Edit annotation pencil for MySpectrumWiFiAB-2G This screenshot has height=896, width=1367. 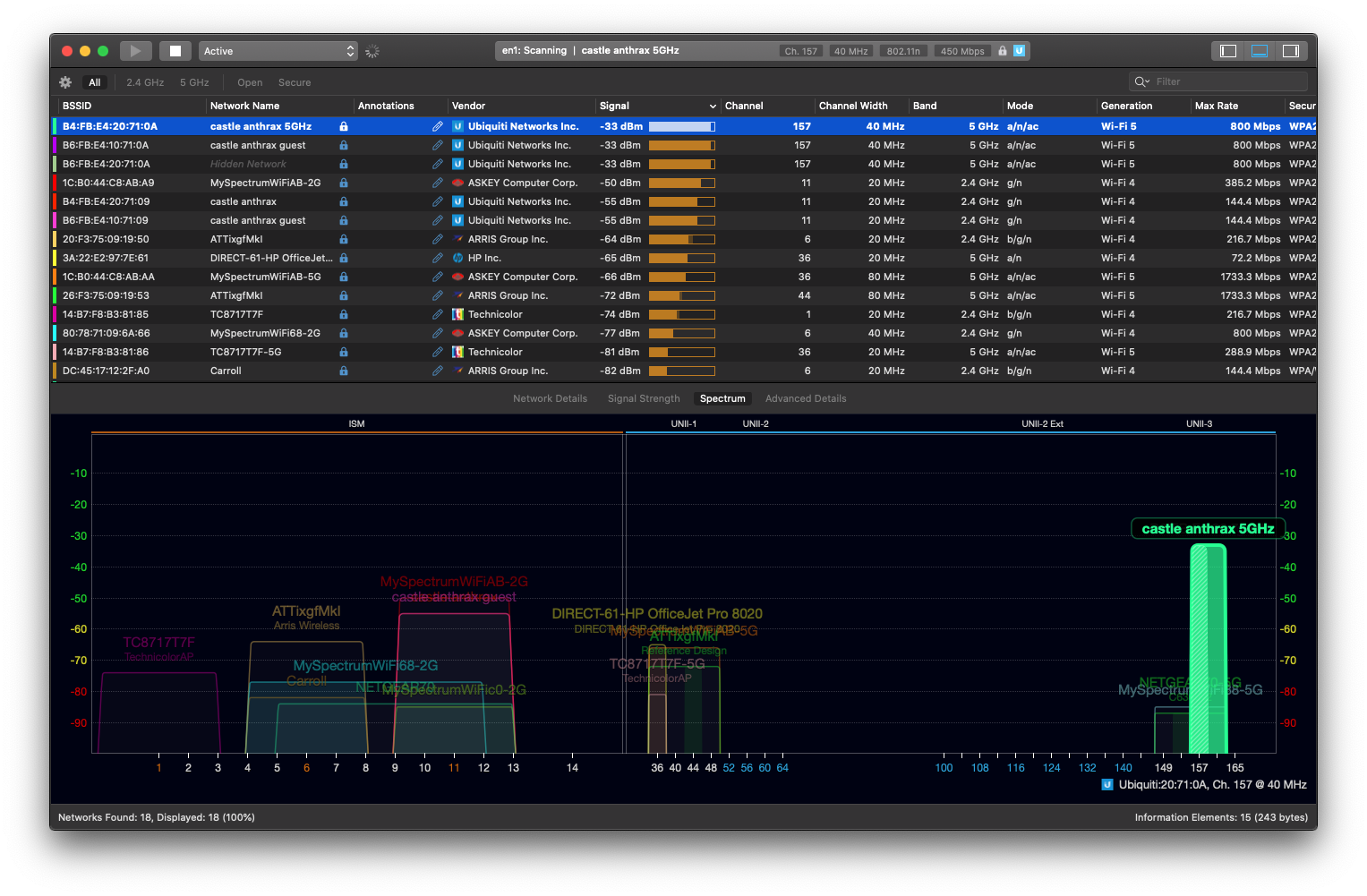tap(437, 183)
